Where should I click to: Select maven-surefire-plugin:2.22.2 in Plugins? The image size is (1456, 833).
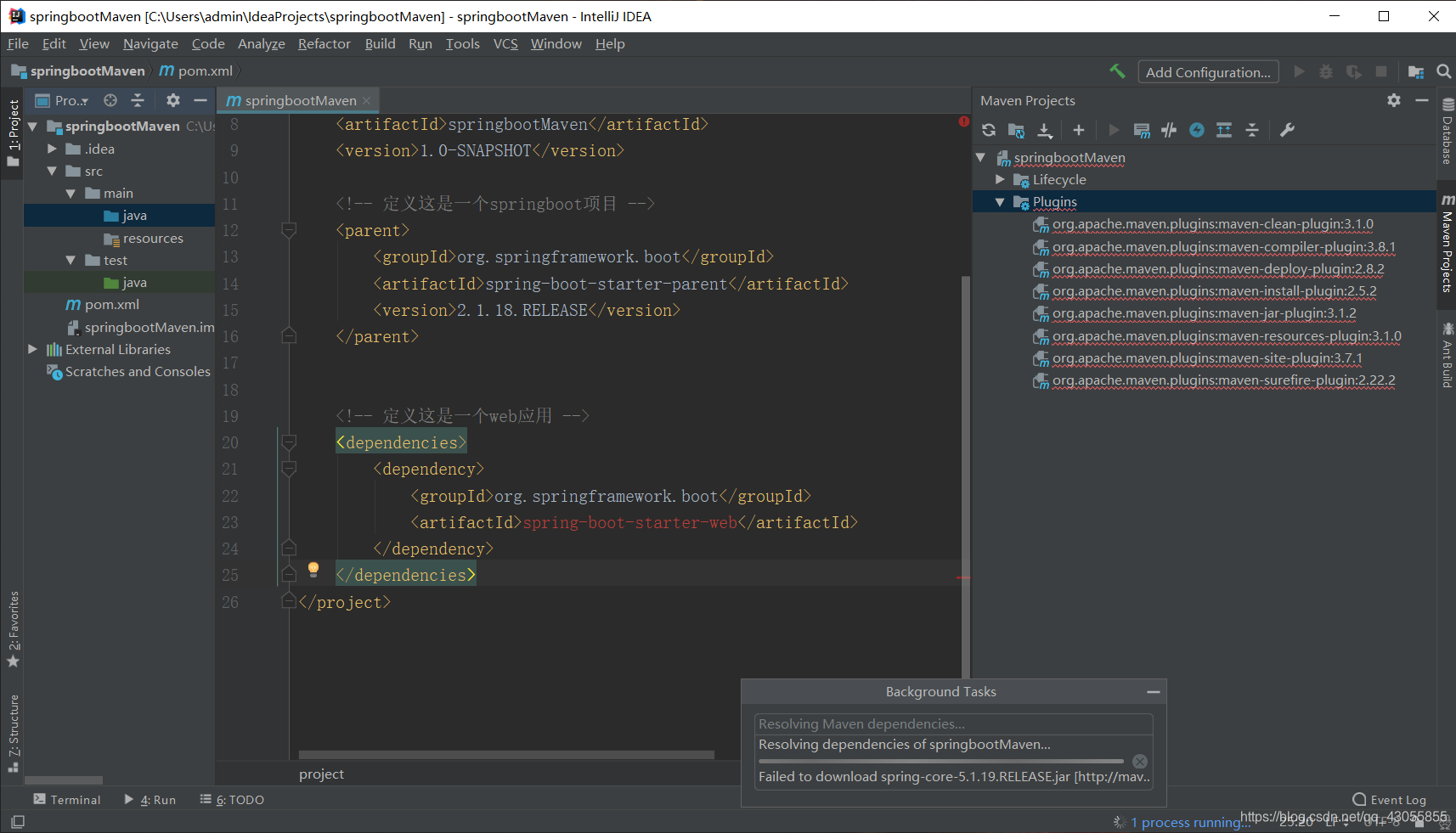pyautogui.click(x=1214, y=380)
